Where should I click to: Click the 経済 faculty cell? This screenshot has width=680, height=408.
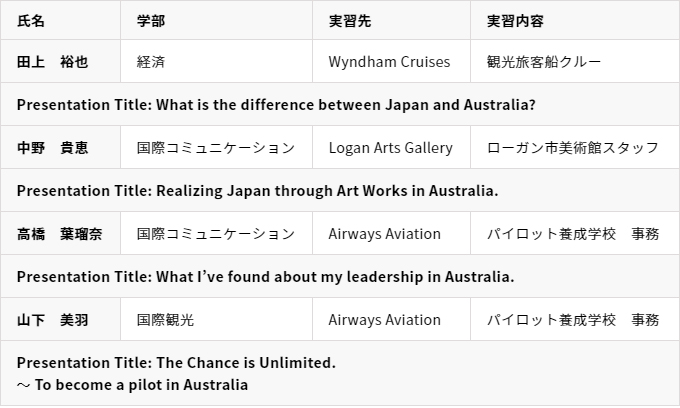(216, 61)
